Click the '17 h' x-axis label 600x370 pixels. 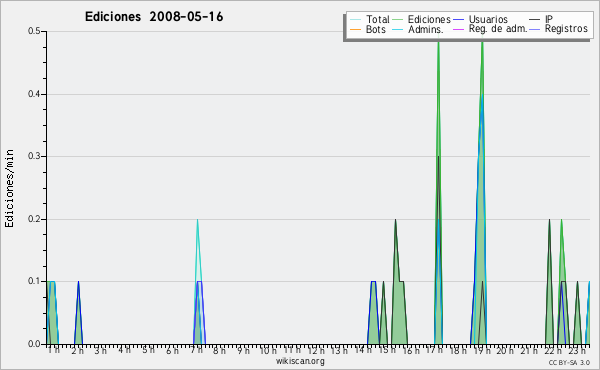point(435,350)
